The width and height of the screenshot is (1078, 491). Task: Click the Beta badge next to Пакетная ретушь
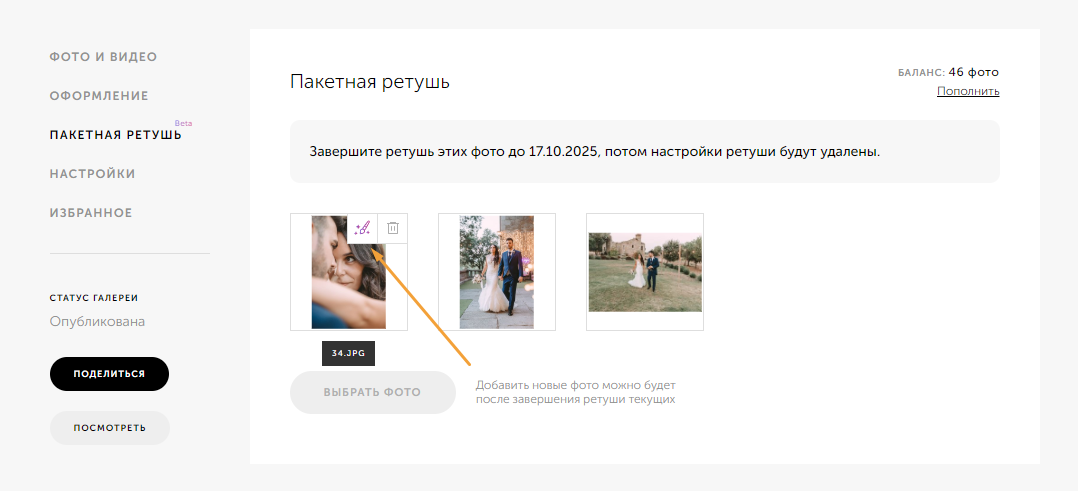point(183,123)
